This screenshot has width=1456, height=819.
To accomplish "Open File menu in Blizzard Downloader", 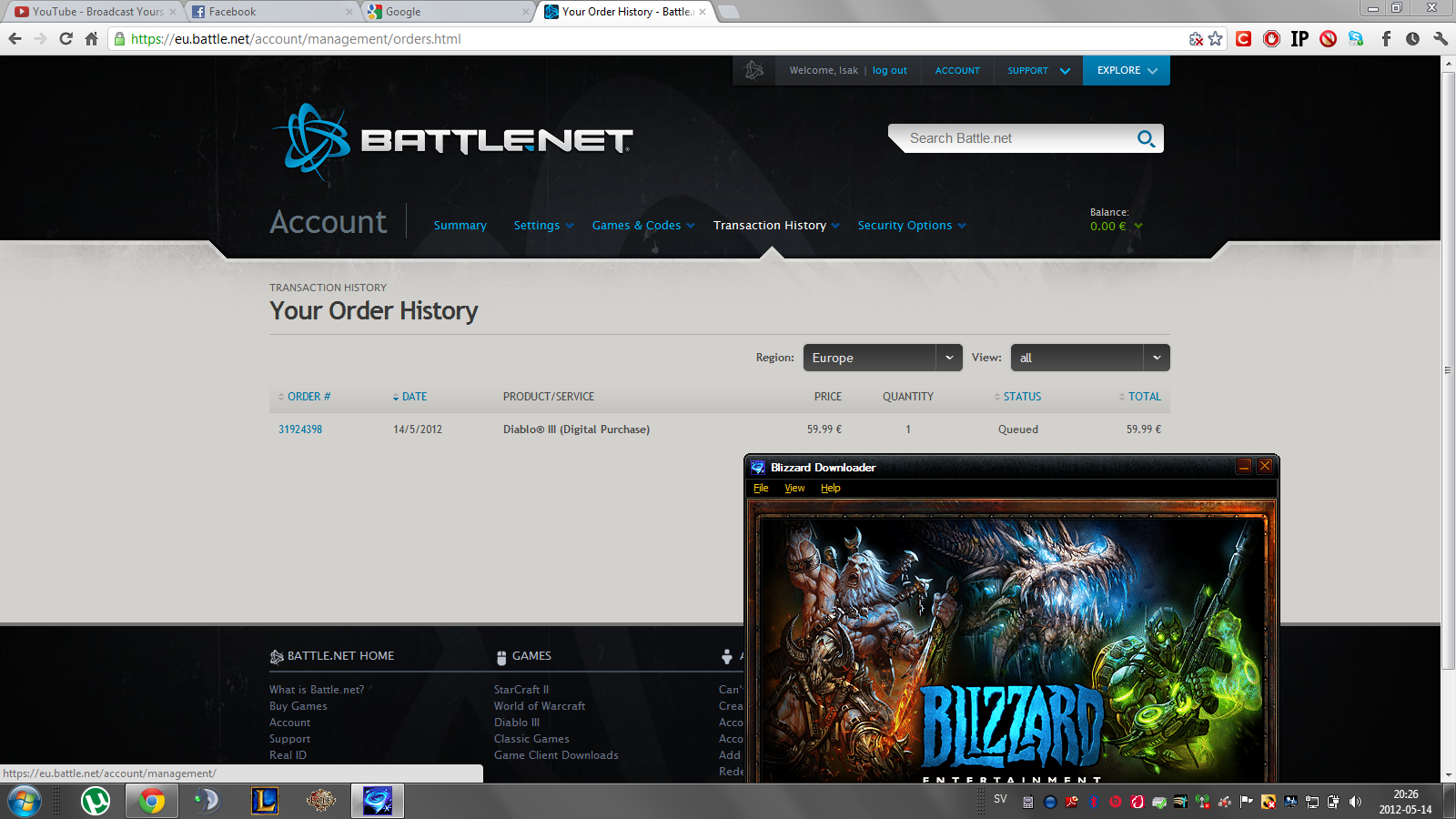I will click(761, 488).
